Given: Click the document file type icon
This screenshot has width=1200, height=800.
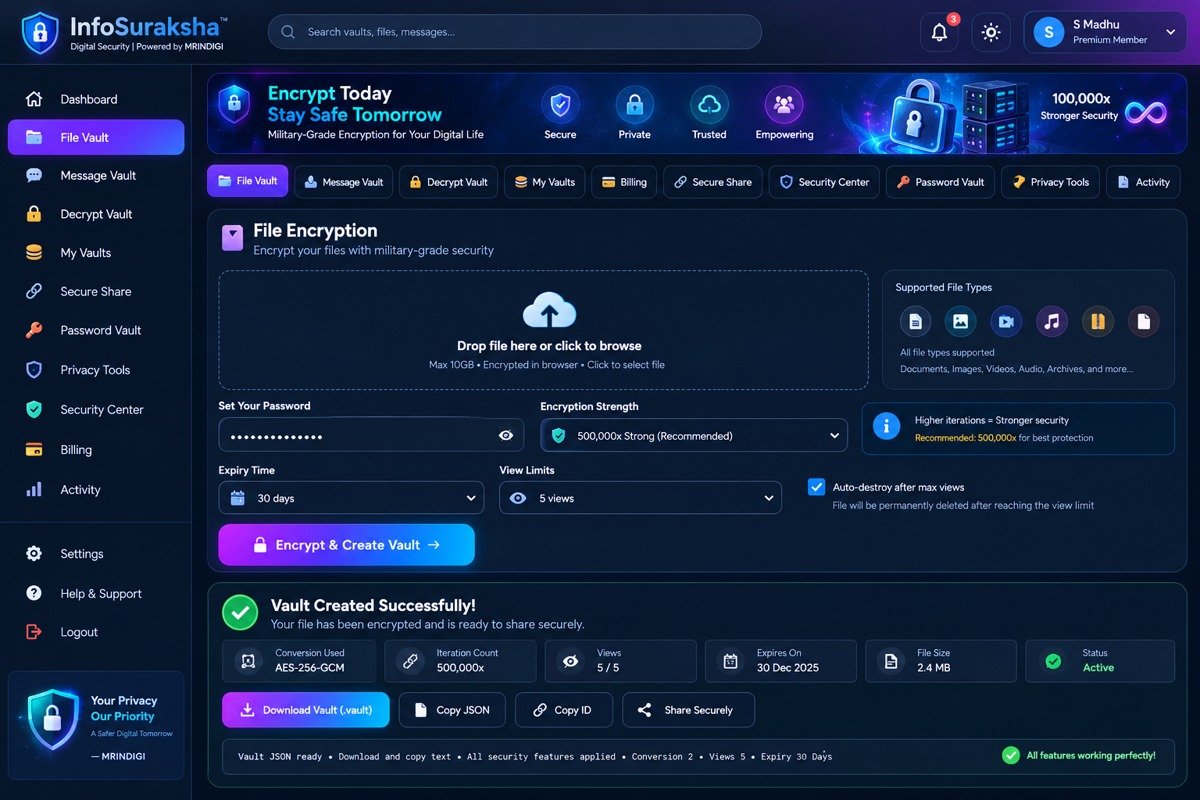Looking at the screenshot, I should tap(915, 321).
